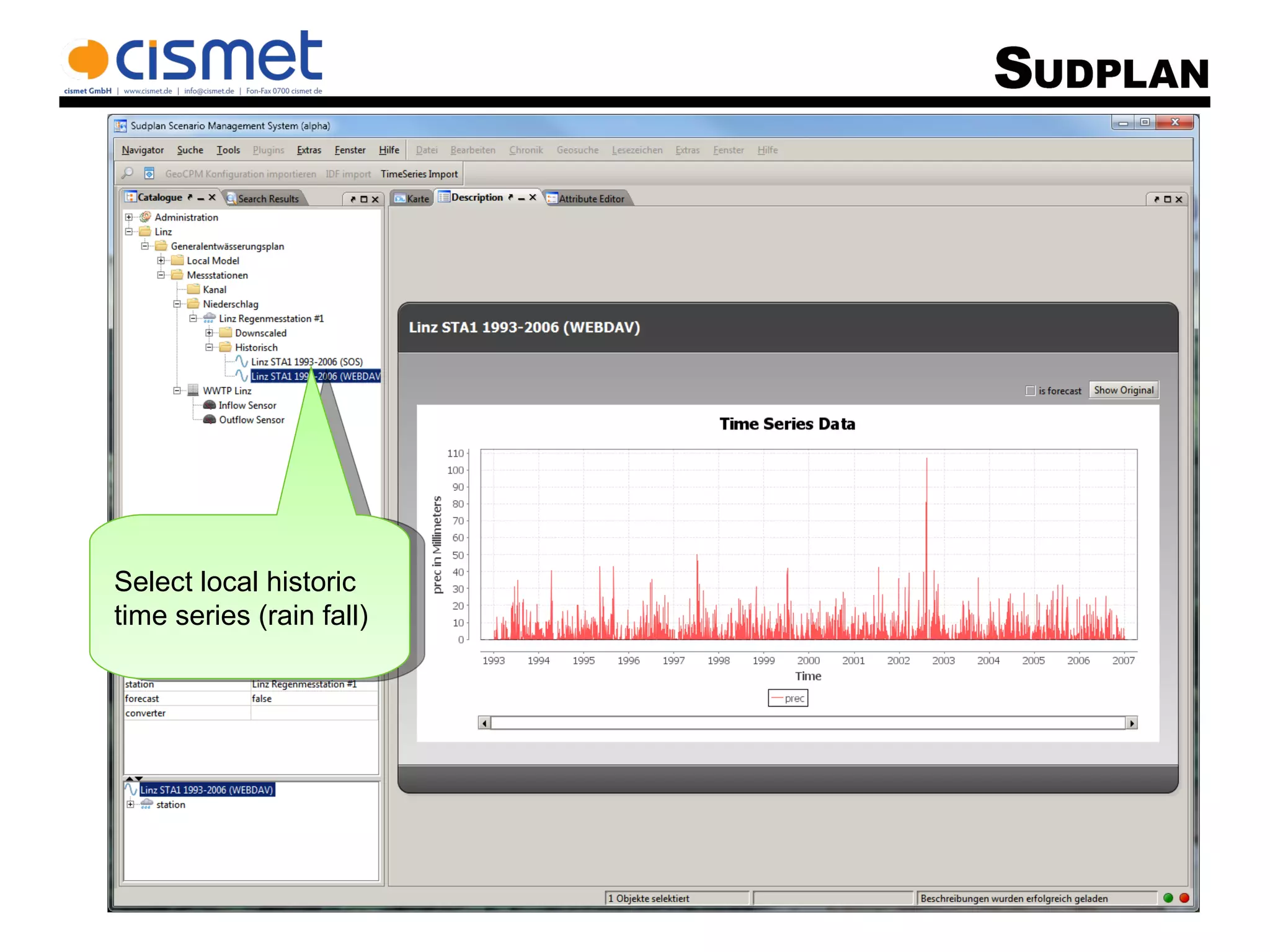
Task: Click the red status indicator light
Action: point(1184,898)
